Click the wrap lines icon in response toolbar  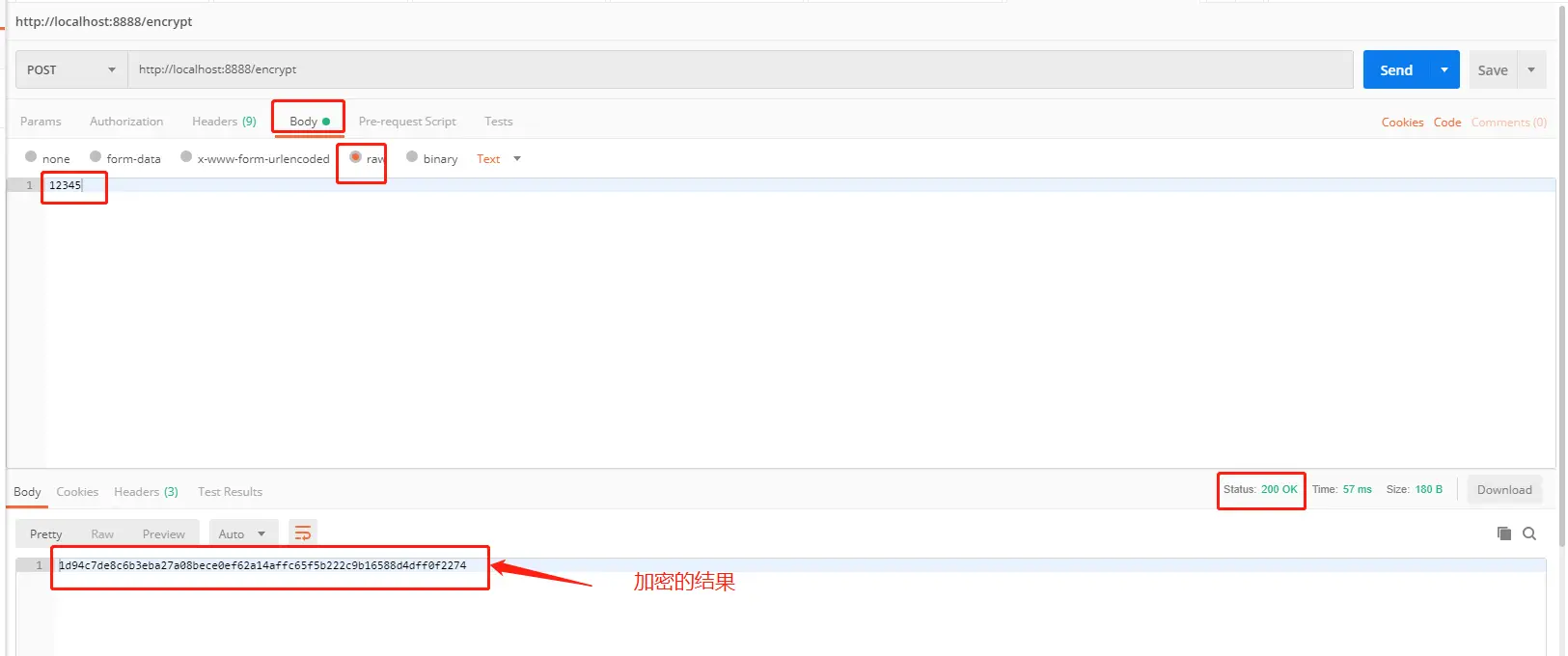pos(303,533)
